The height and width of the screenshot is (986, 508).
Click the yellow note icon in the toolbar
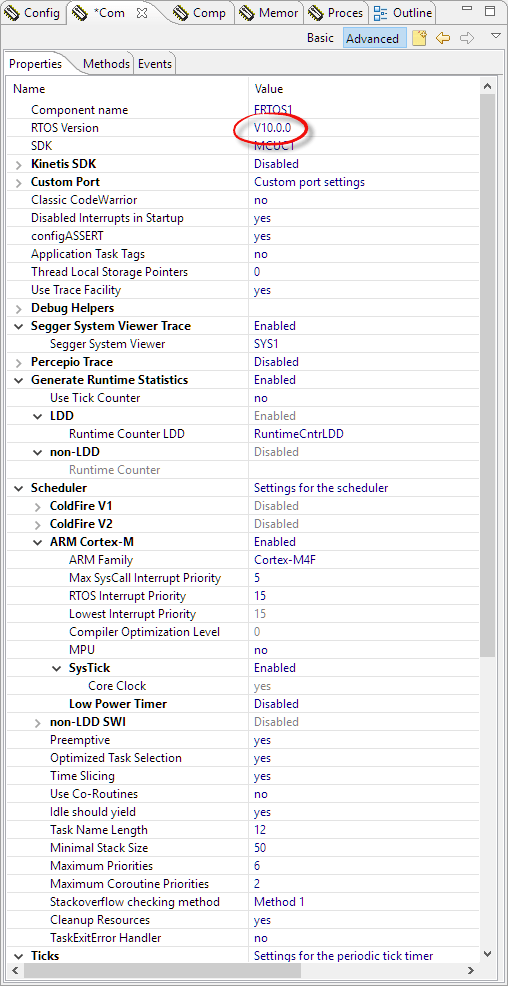pyautogui.click(x=419, y=38)
